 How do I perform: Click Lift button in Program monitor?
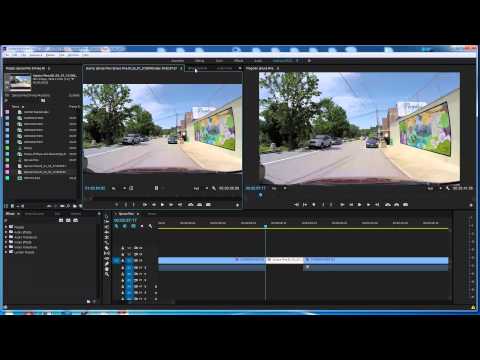click(388, 204)
